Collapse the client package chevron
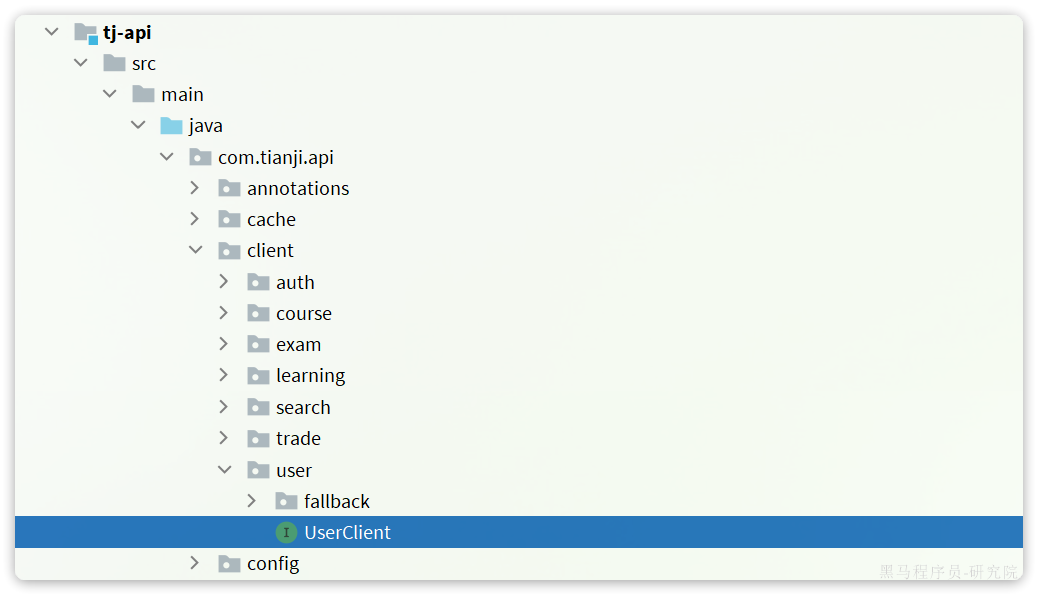The image size is (1038, 597). (x=195, y=250)
